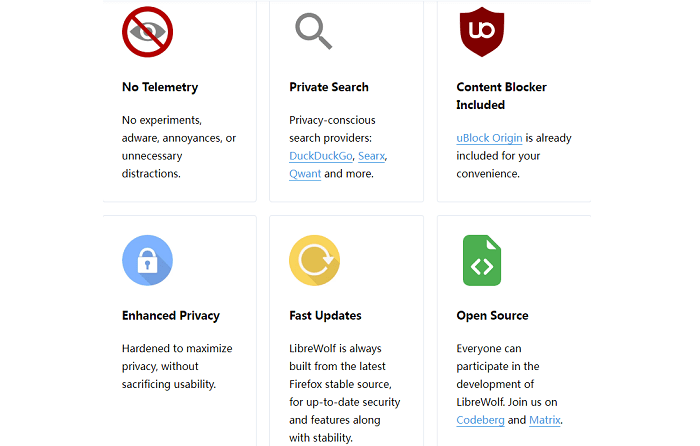Screen dimensions: 700x446
Task: Click the 'No experiments, adware' description paragraph
Action: click(179, 147)
